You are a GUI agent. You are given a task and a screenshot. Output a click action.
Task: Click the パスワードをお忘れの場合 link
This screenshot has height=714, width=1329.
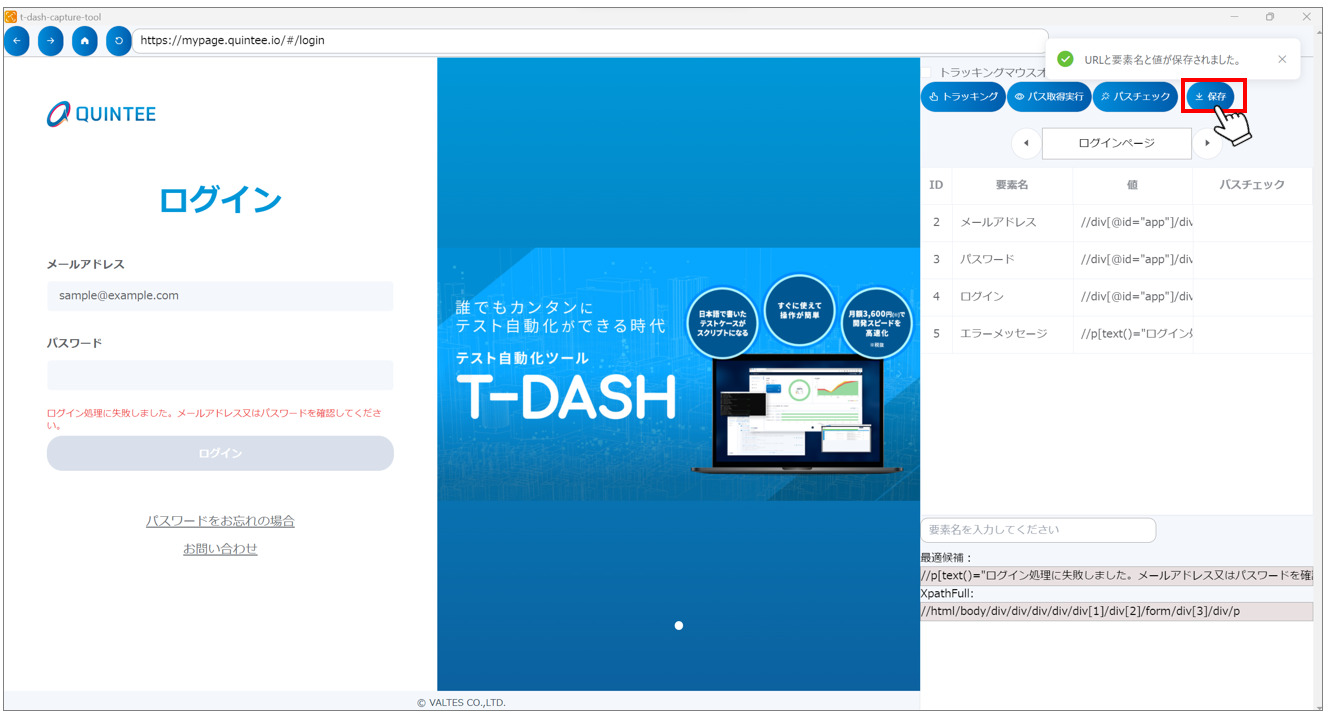click(220, 521)
